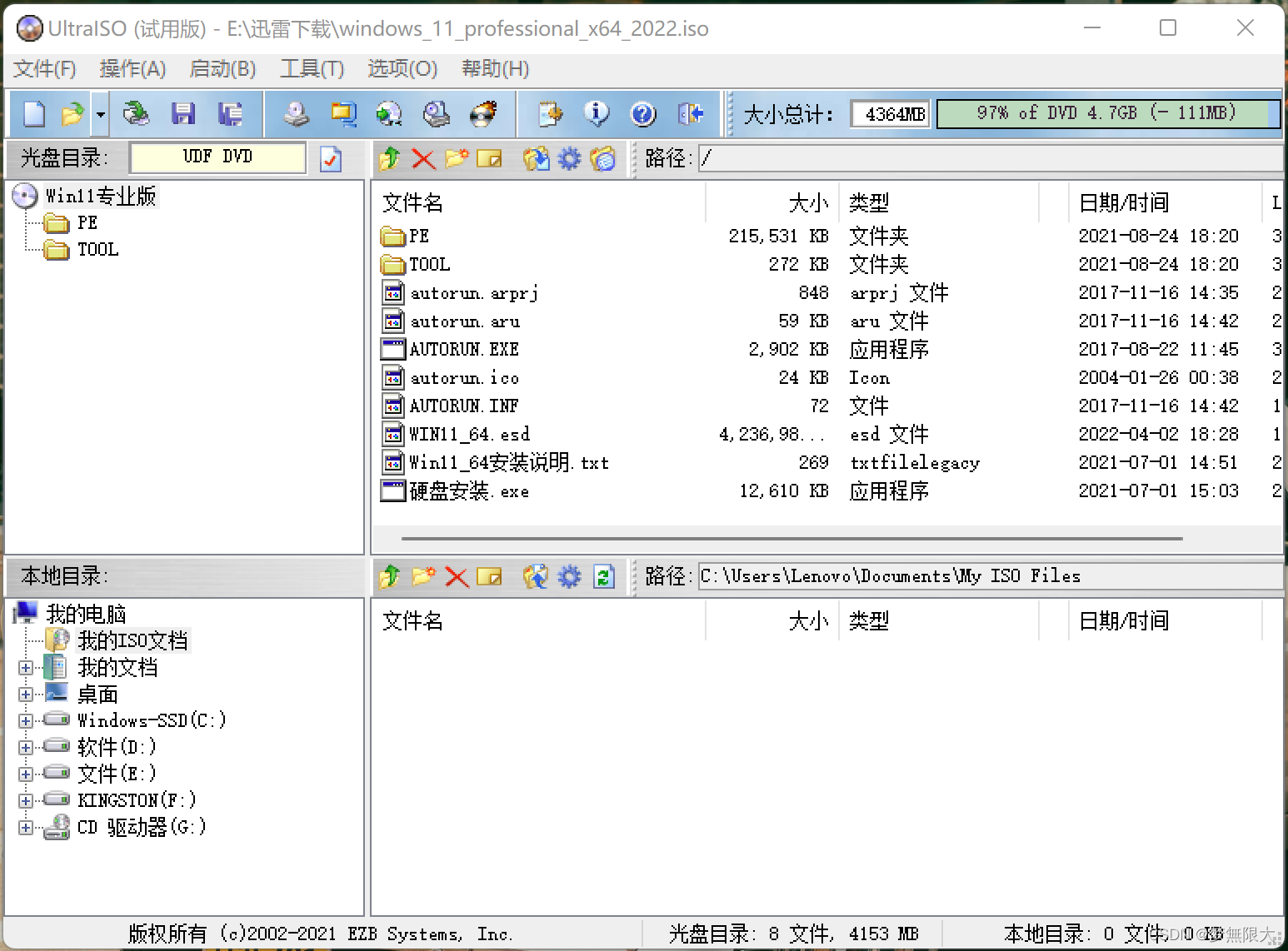Go up one level in disc pane

(389, 158)
